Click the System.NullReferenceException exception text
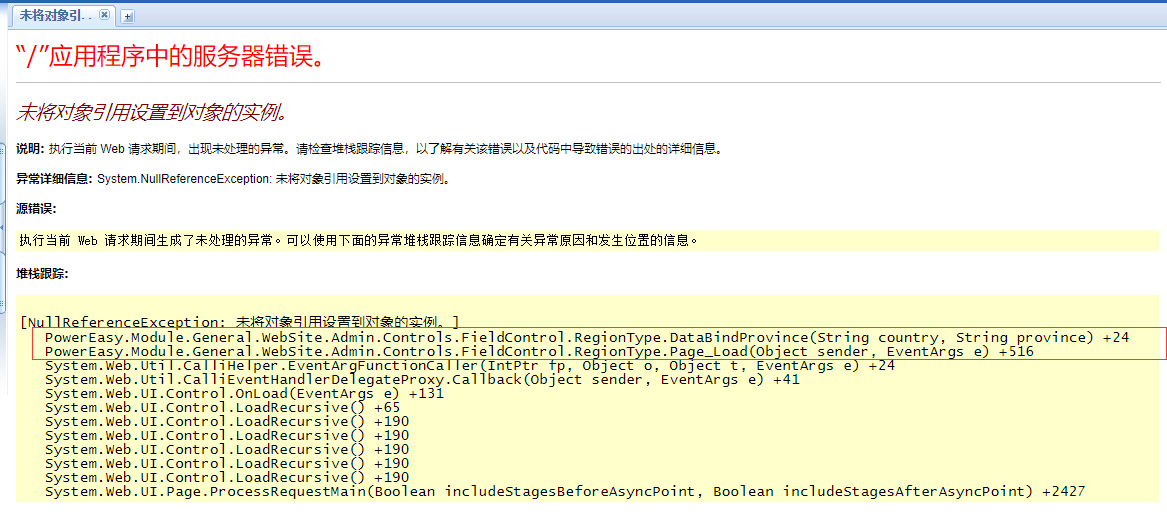 [184, 179]
